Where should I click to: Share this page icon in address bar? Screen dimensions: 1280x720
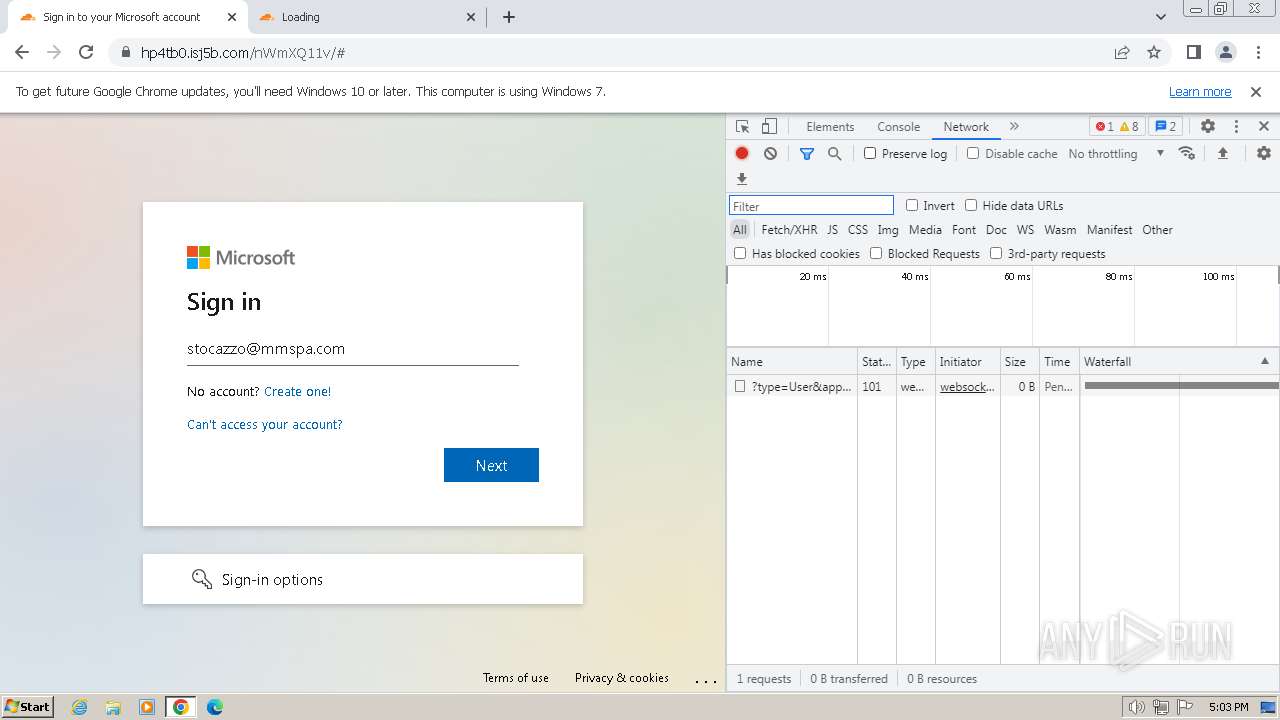pyautogui.click(x=1122, y=53)
